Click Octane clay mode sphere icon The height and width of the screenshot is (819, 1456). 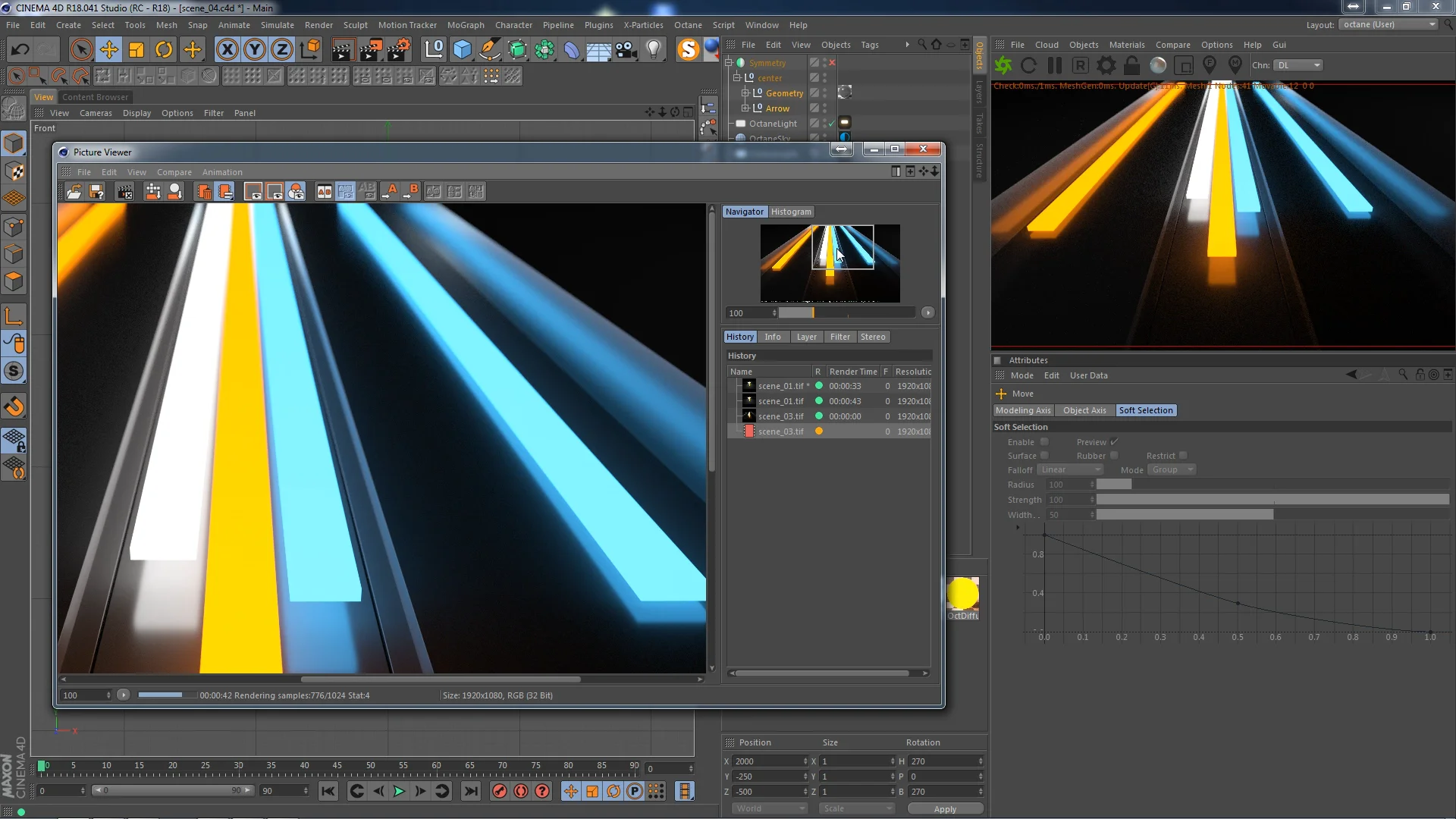1158,65
